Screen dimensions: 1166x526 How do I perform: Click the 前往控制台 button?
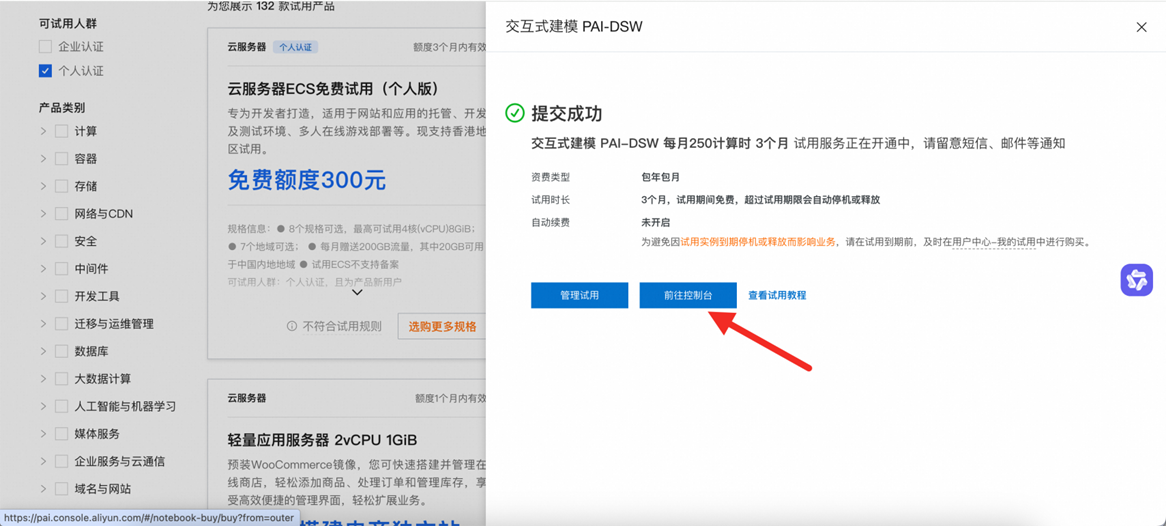coord(688,295)
